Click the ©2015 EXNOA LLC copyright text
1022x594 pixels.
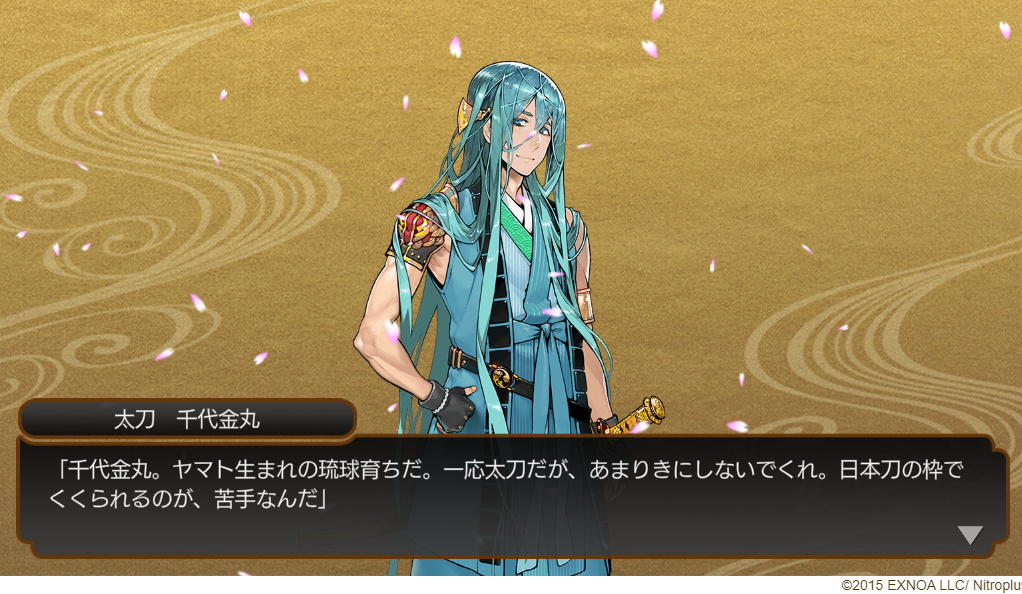tap(931, 586)
